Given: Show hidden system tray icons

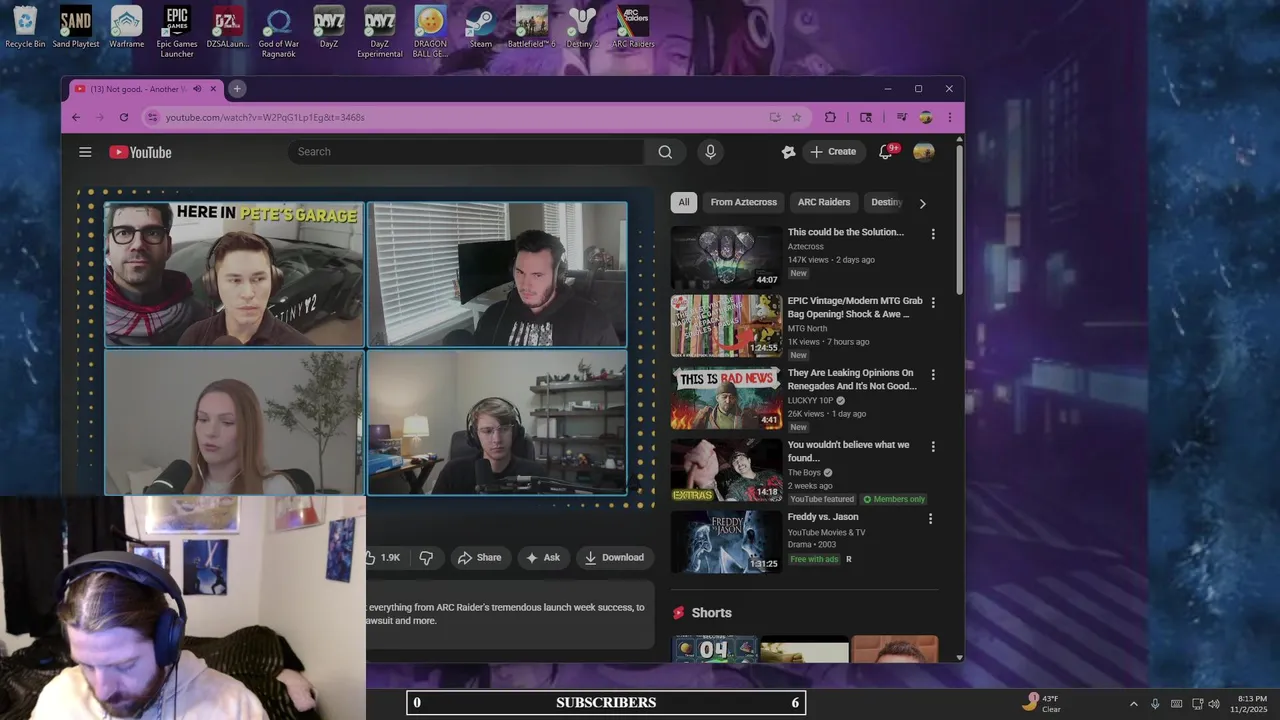Looking at the screenshot, I should (x=1133, y=703).
